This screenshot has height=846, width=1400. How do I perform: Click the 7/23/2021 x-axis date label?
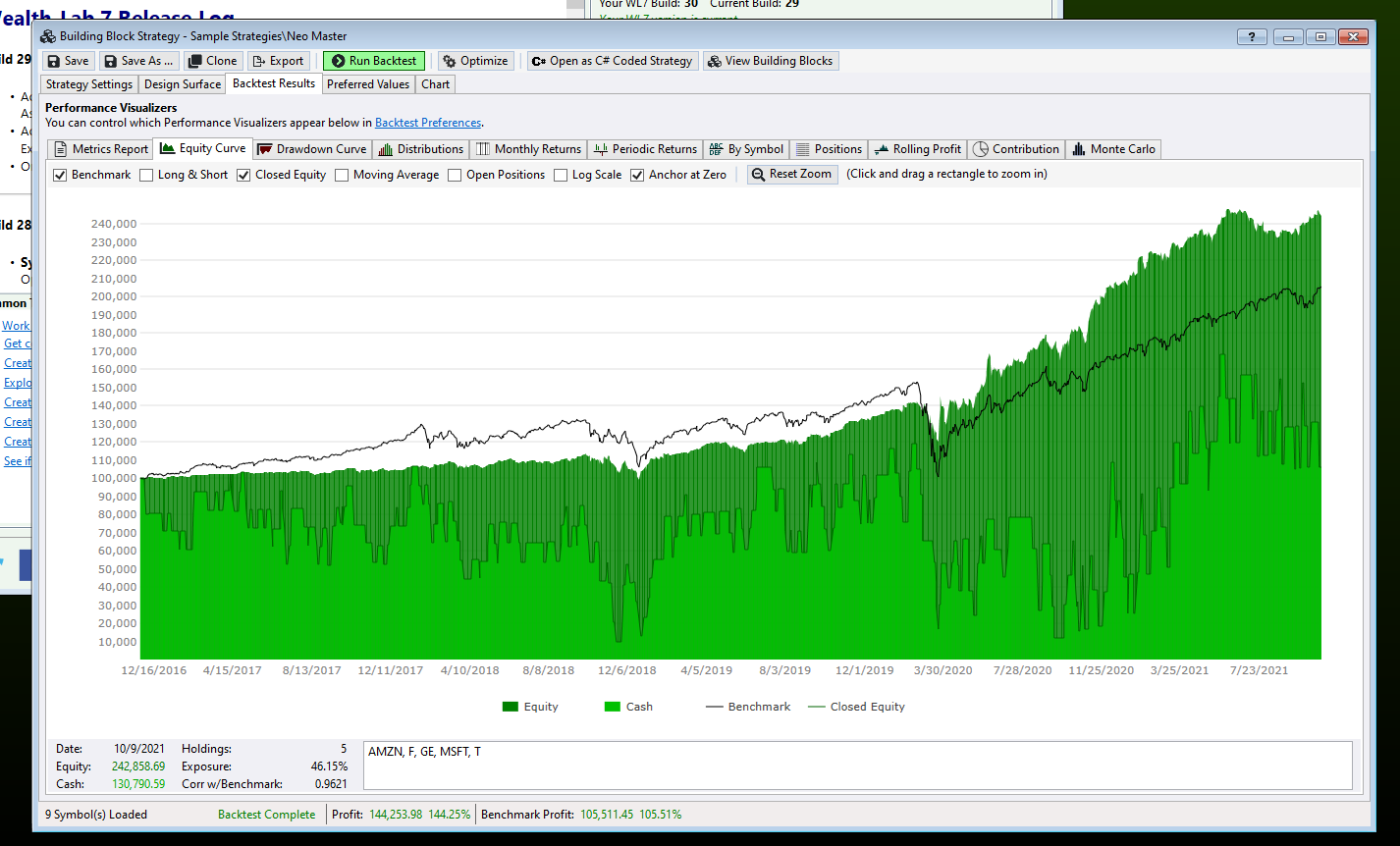[x=1260, y=670]
